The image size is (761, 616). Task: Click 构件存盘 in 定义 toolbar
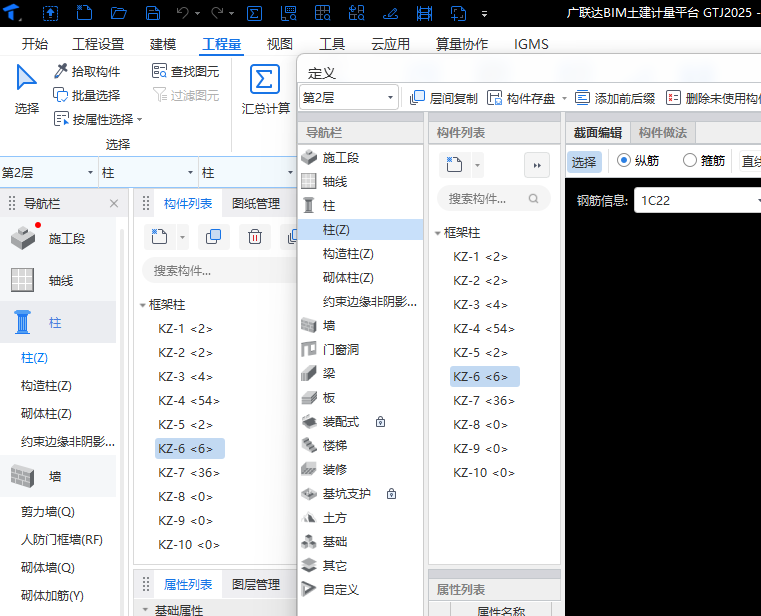click(521, 98)
